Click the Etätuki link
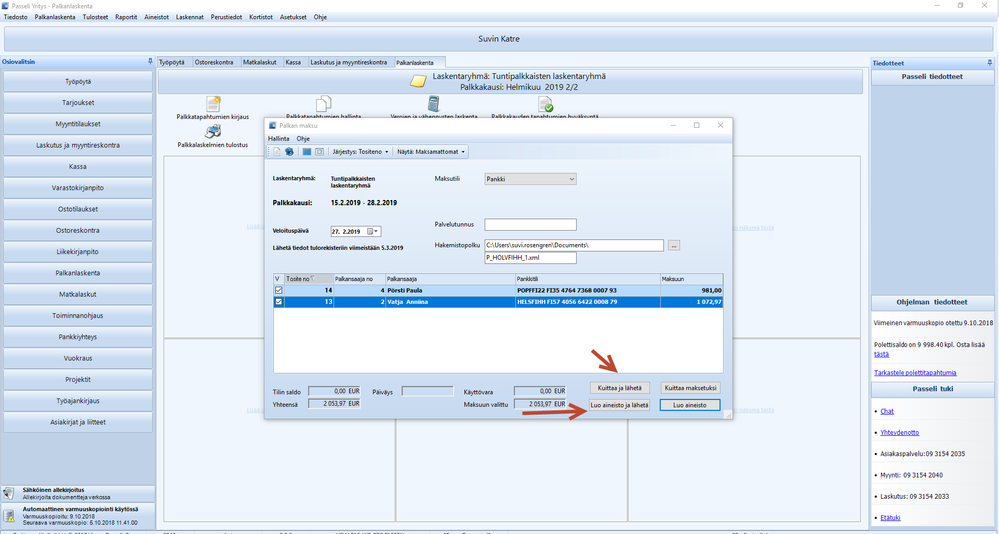The width and height of the screenshot is (999, 534). point(890,518)
